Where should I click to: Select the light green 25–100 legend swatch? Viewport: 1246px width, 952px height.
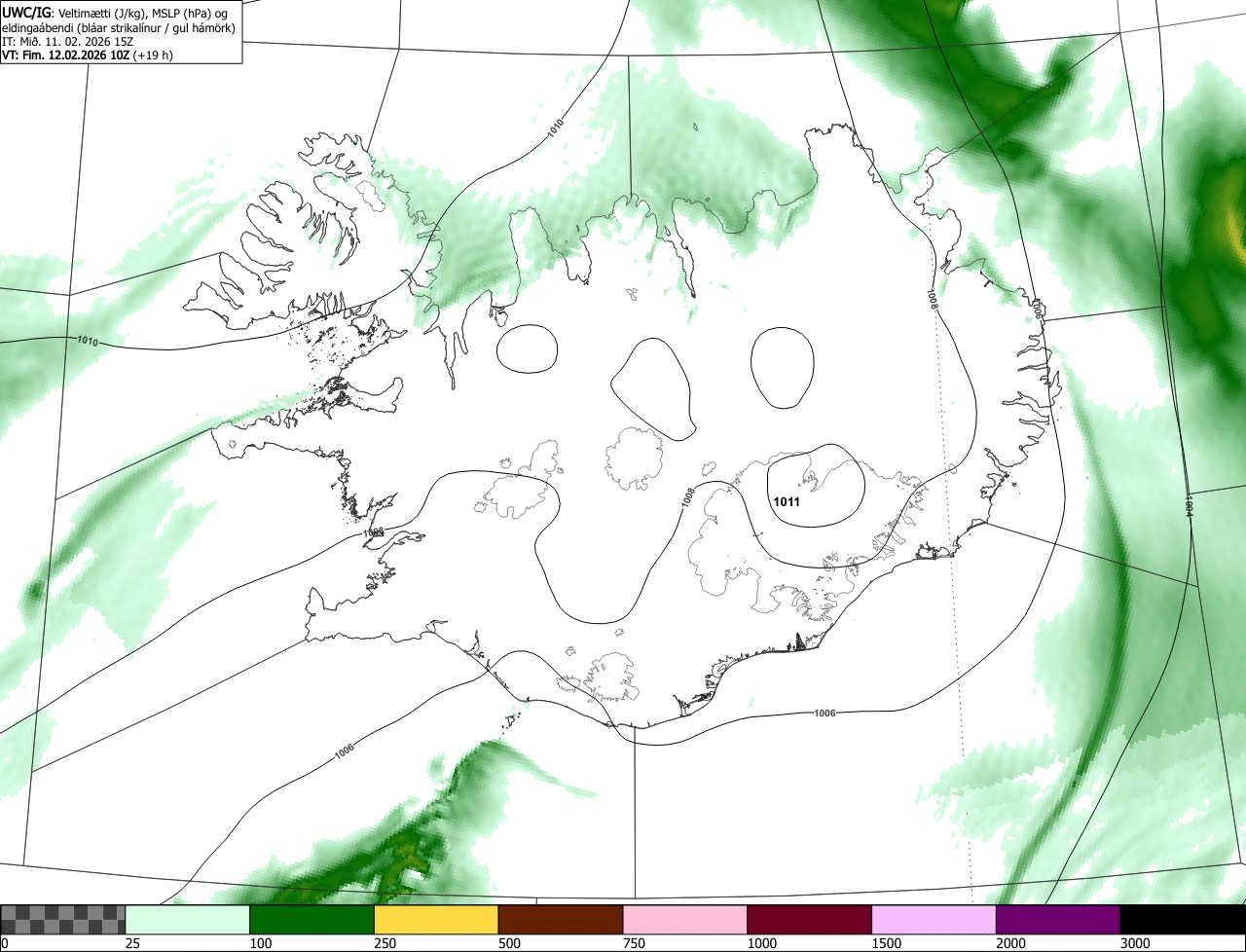point(188,920)
